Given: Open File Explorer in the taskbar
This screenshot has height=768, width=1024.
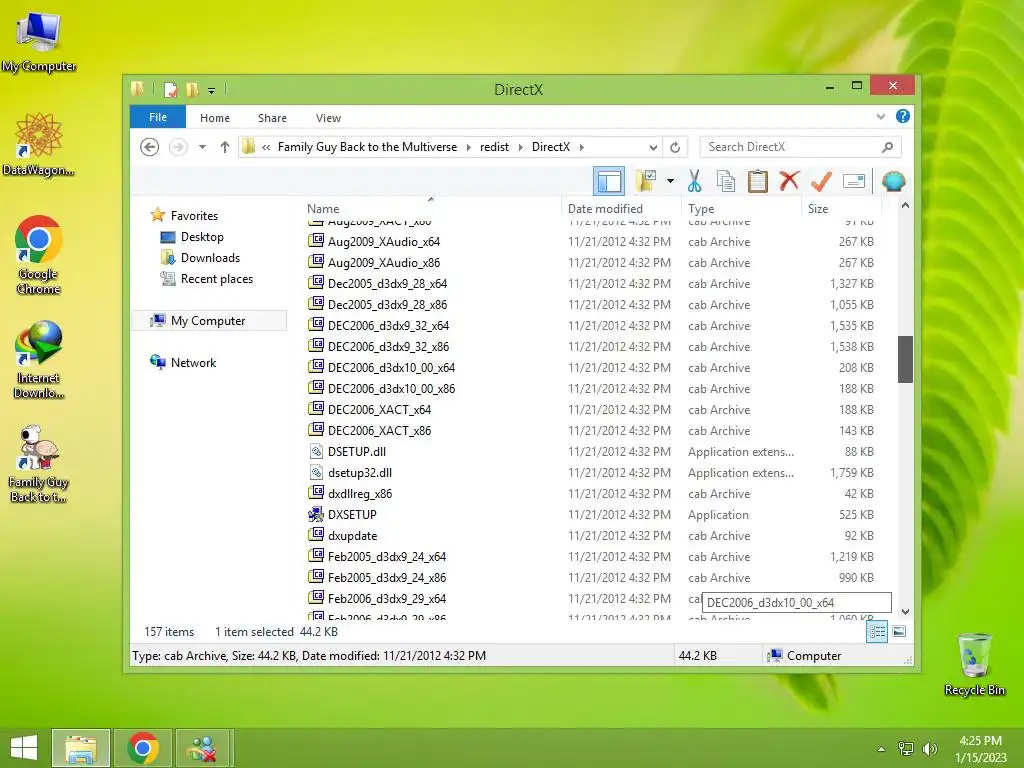Looking at the screenshot, I should 80,748.
